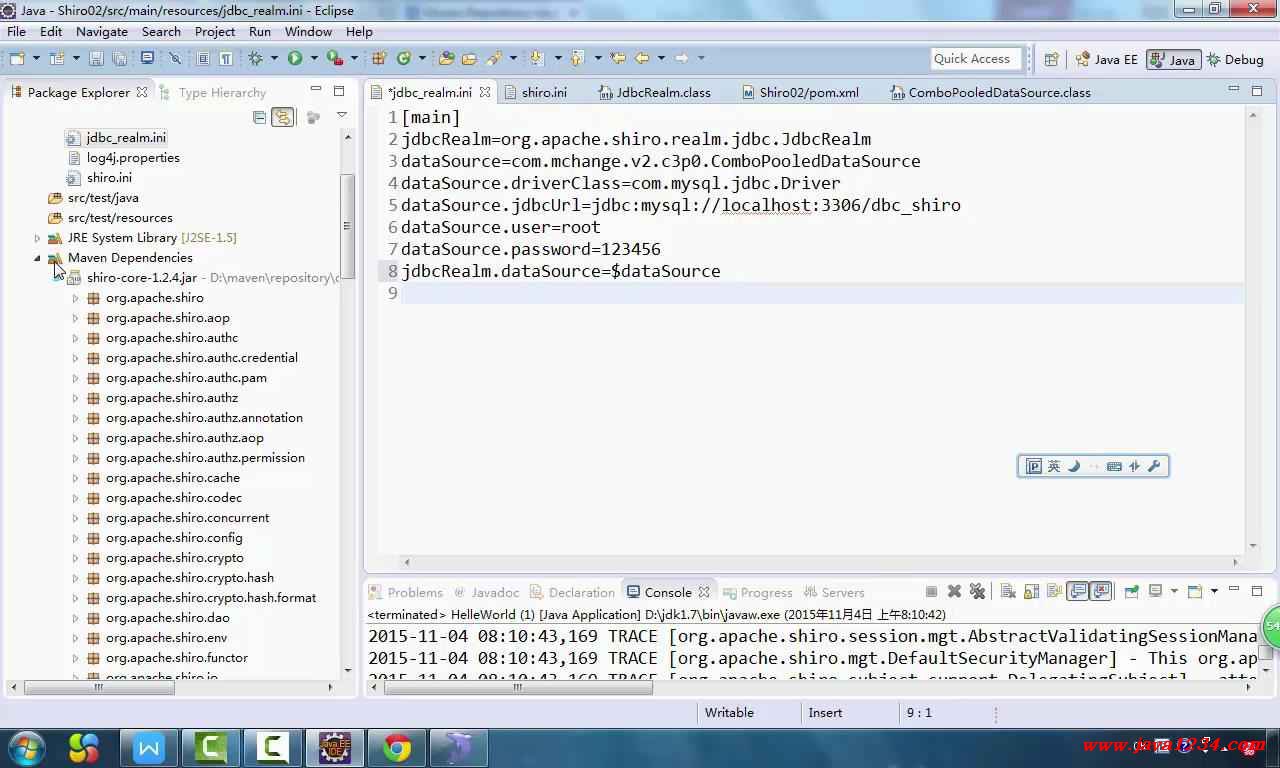Viewport: 1280px width, 768px height.
Task: Click Remove All Terminated Launches icon
Action: (x=978, y=592)
